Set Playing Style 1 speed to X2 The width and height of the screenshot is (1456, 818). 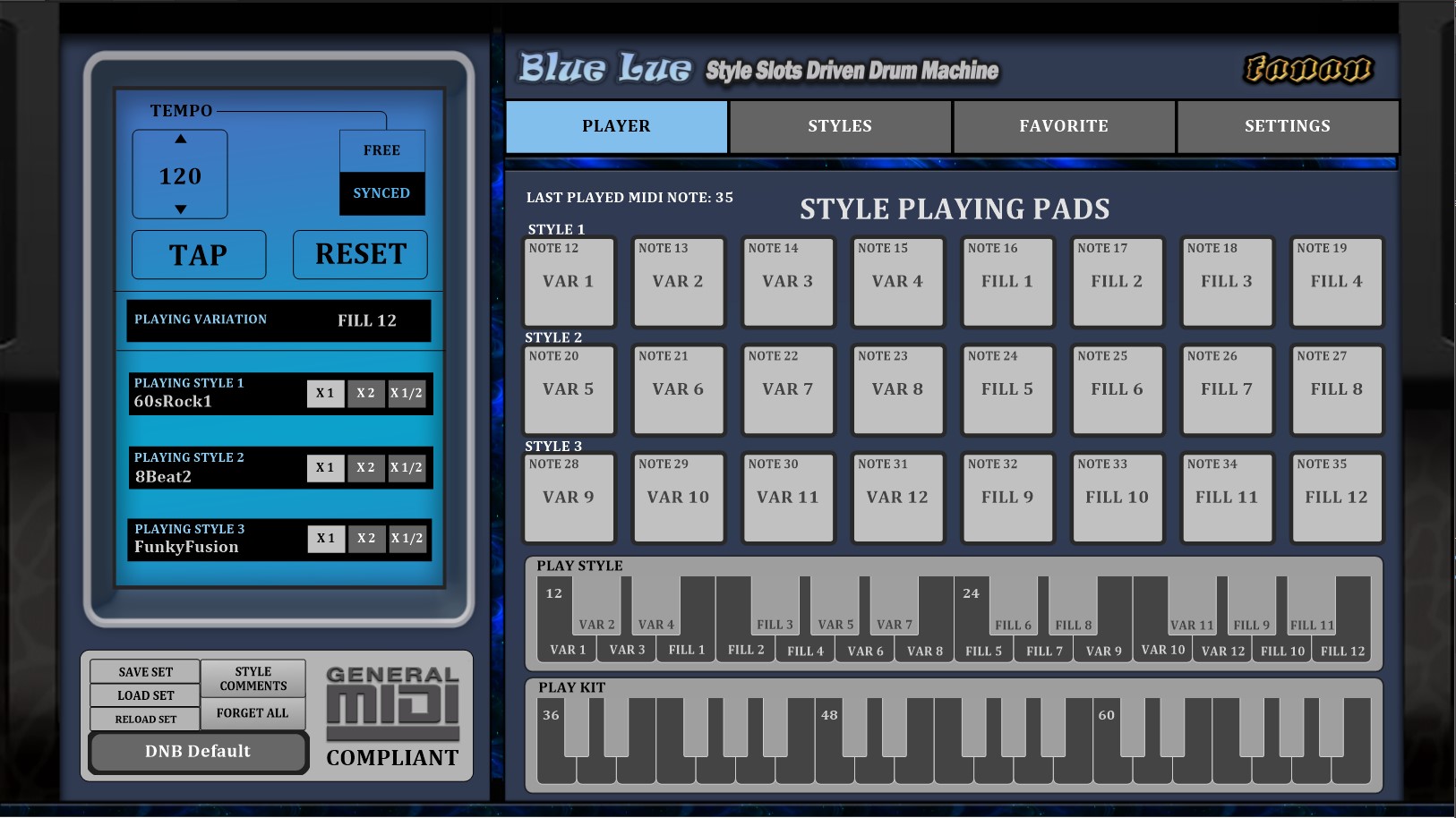coord(365,393)
